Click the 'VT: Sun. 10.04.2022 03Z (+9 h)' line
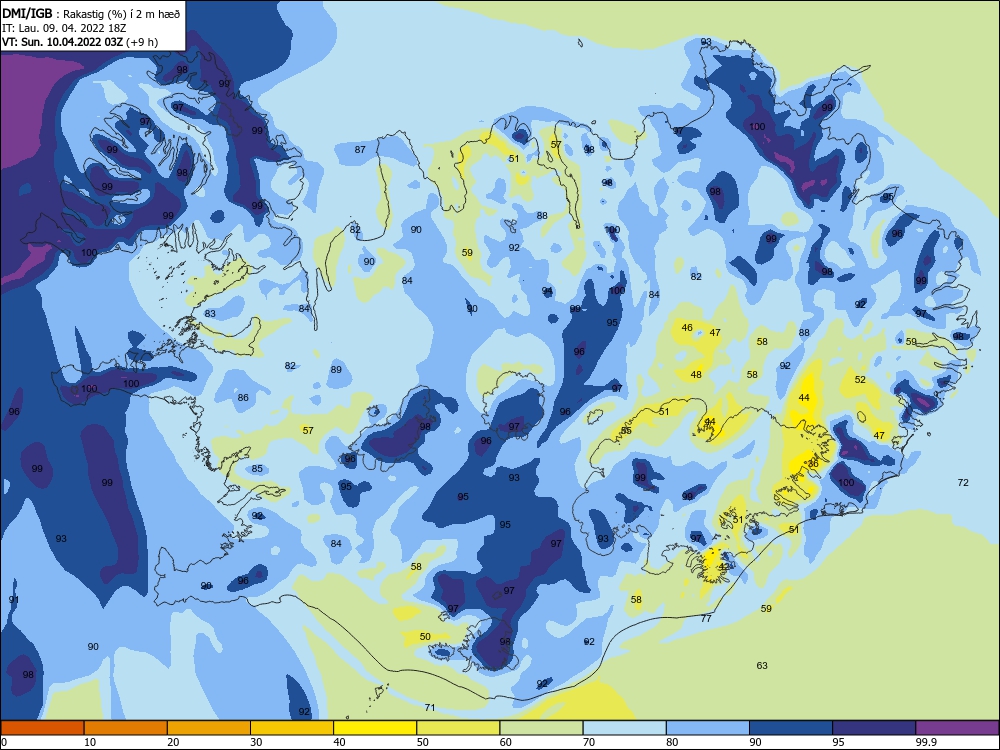The width and height of the screenshot is (1000, 750). [x=80, y=42]
